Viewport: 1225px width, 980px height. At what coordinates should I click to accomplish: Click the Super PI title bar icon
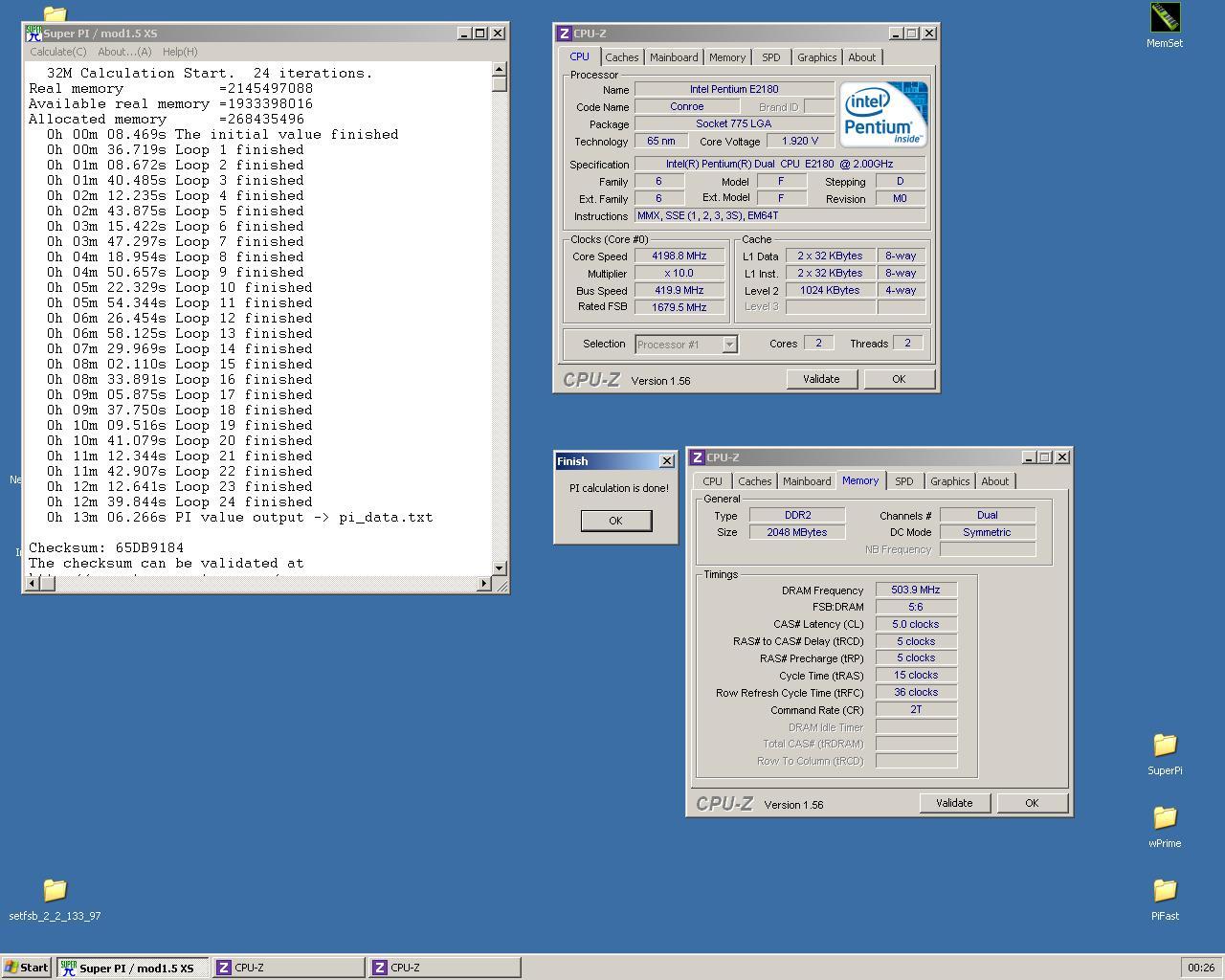[x=33, y=33]
